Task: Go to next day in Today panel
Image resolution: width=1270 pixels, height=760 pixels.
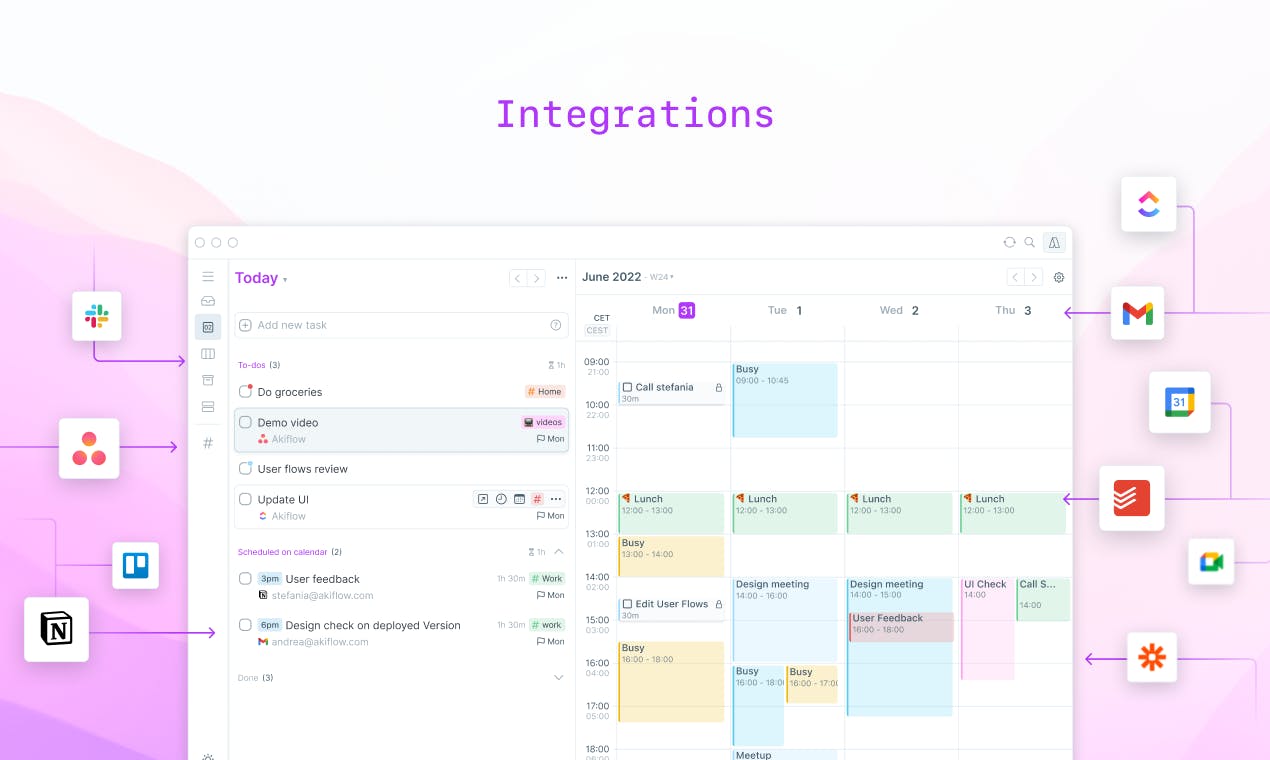Action: (537, 278)
